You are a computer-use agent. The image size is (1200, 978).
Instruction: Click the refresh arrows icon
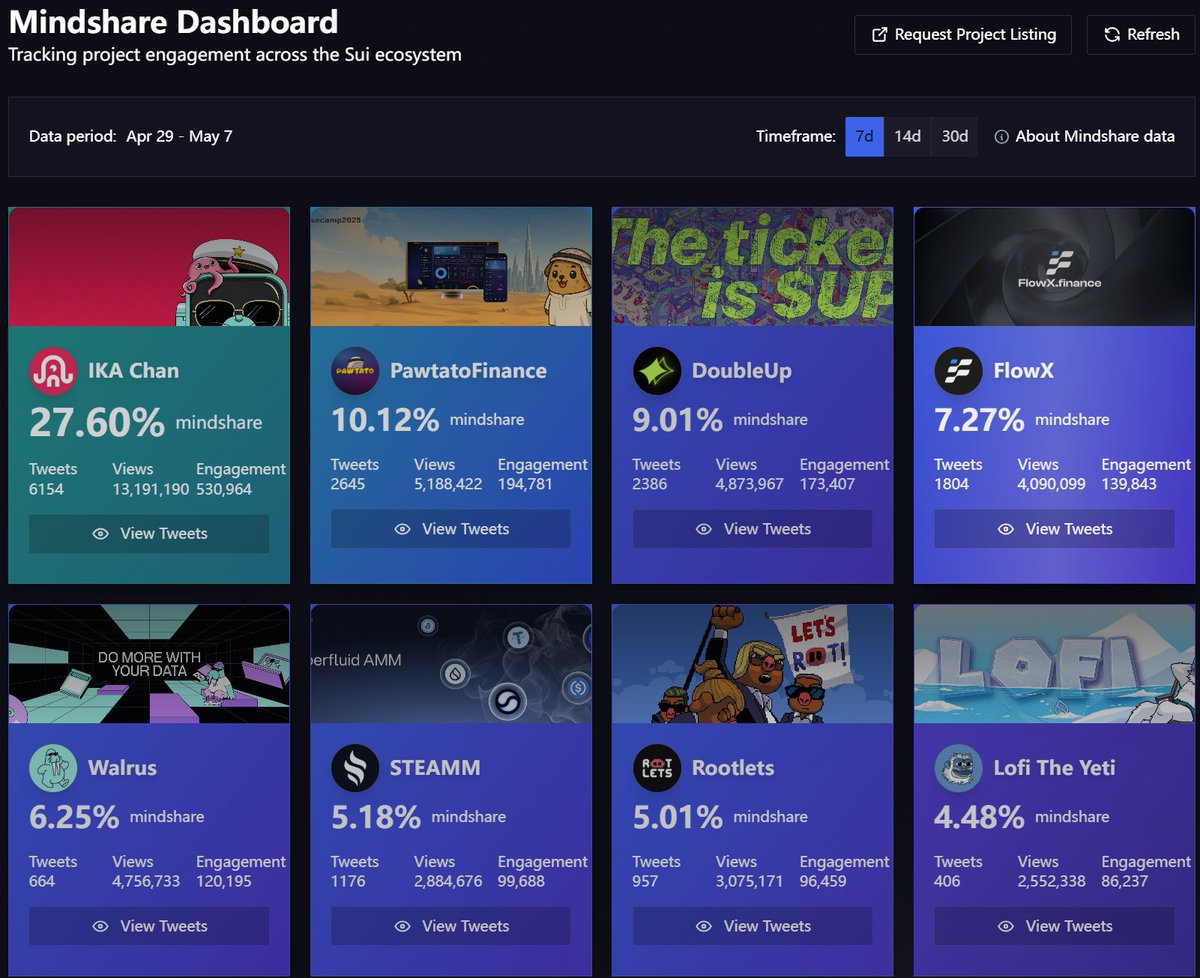click(x=1112, y=35)
